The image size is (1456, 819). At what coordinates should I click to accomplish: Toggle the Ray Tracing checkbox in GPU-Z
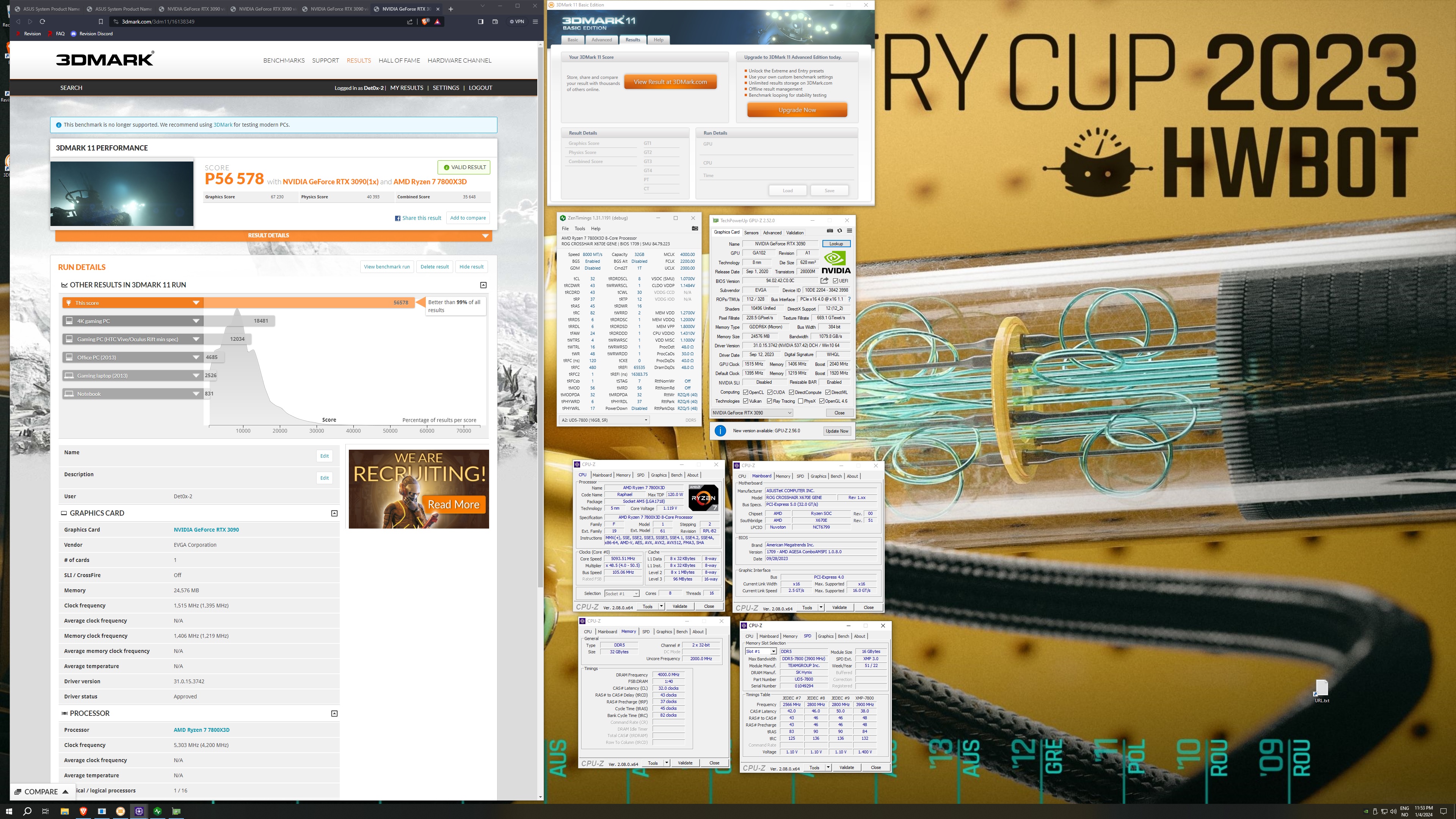pos(770,401)
